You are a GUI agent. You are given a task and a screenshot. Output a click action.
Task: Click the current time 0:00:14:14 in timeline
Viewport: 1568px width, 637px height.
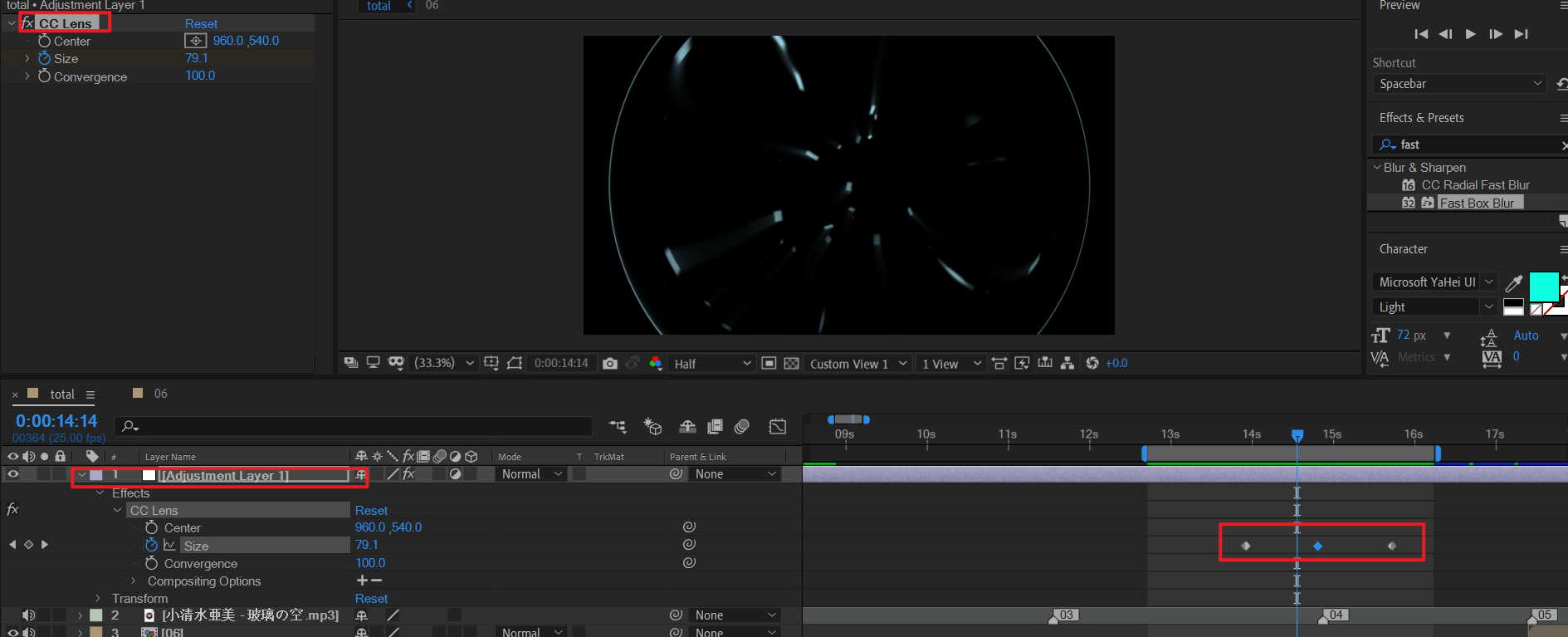click(56, 421)
